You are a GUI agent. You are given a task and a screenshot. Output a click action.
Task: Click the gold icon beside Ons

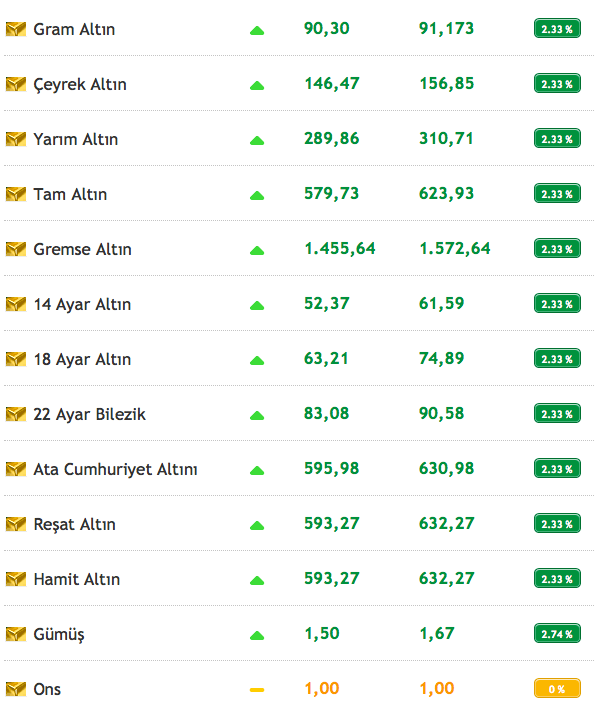point(16,689)
